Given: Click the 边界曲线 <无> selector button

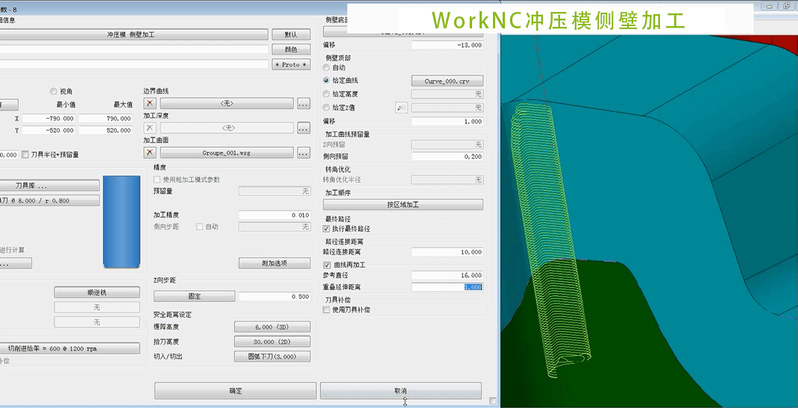Looking at the screenshot, I should [x=226, y=103].
